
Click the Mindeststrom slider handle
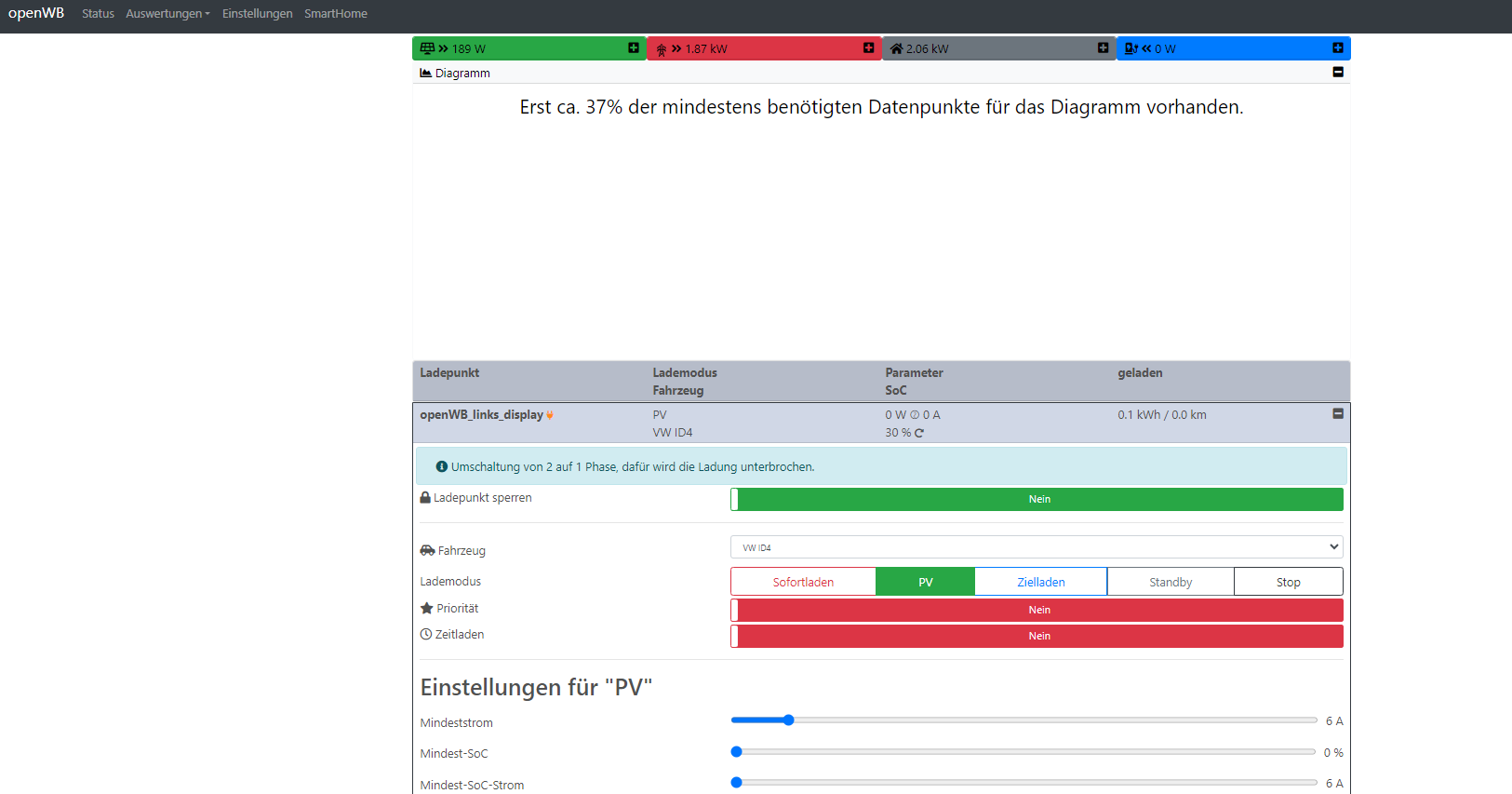tap(788, 720)
